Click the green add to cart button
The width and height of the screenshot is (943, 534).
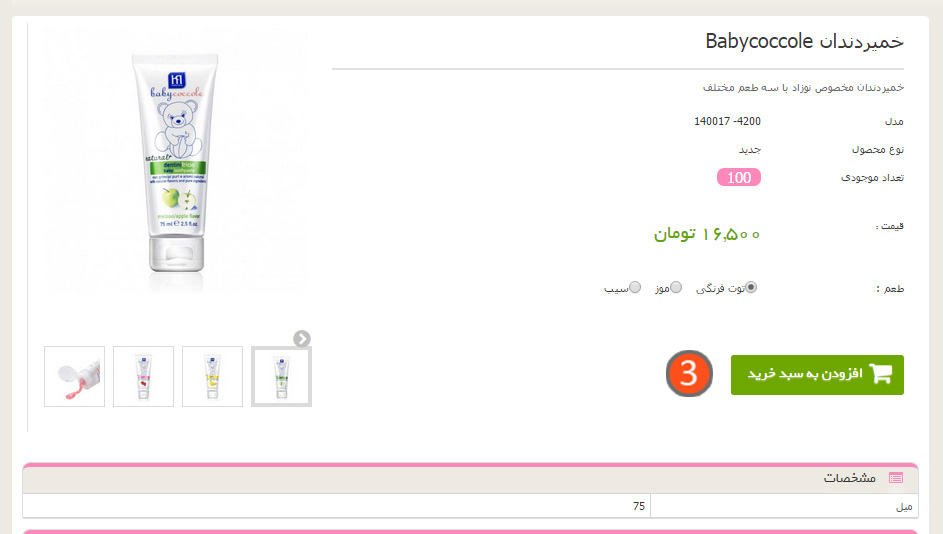coord(817,375)
